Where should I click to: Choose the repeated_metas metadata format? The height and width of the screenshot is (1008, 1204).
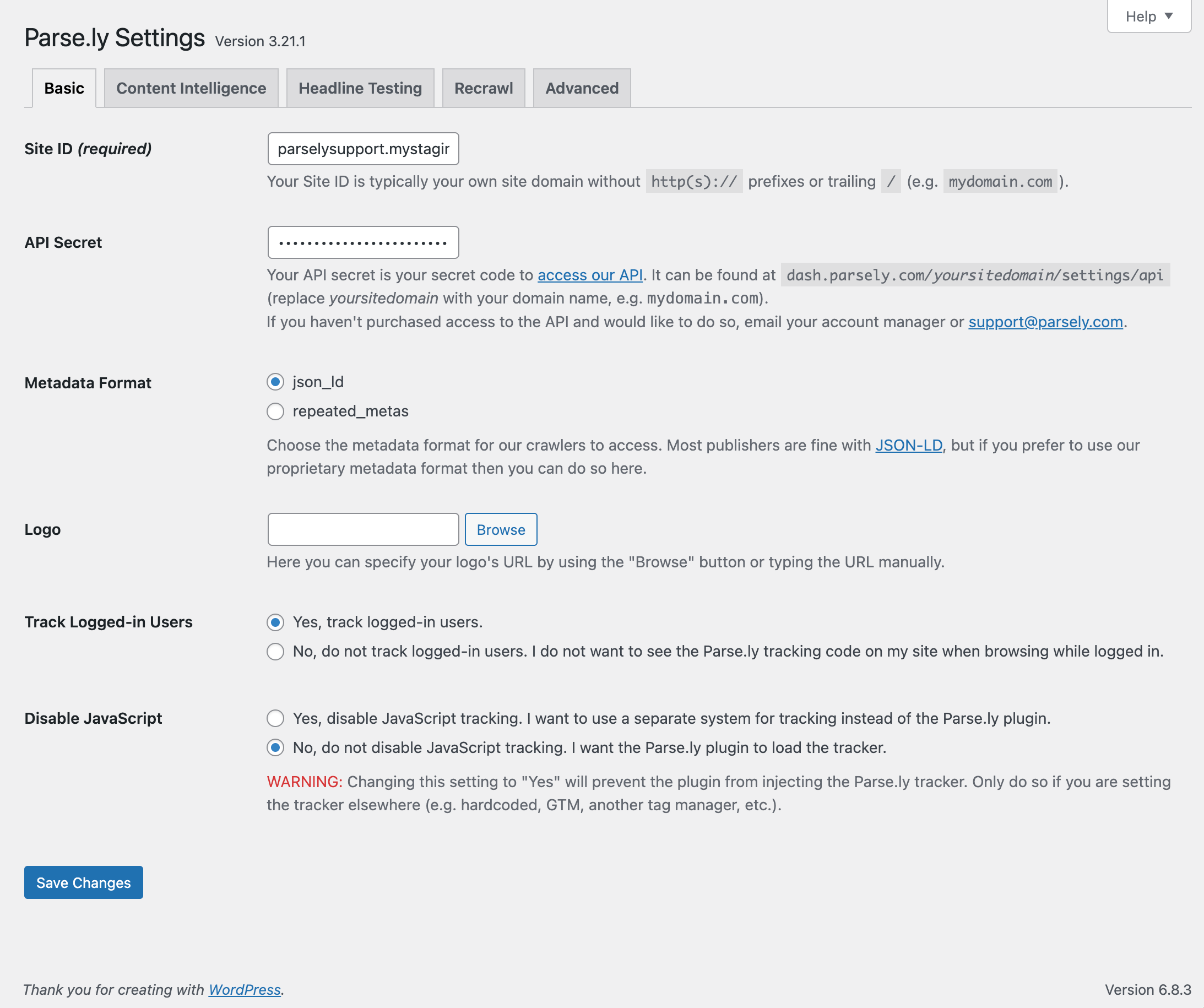click(275, 411)
